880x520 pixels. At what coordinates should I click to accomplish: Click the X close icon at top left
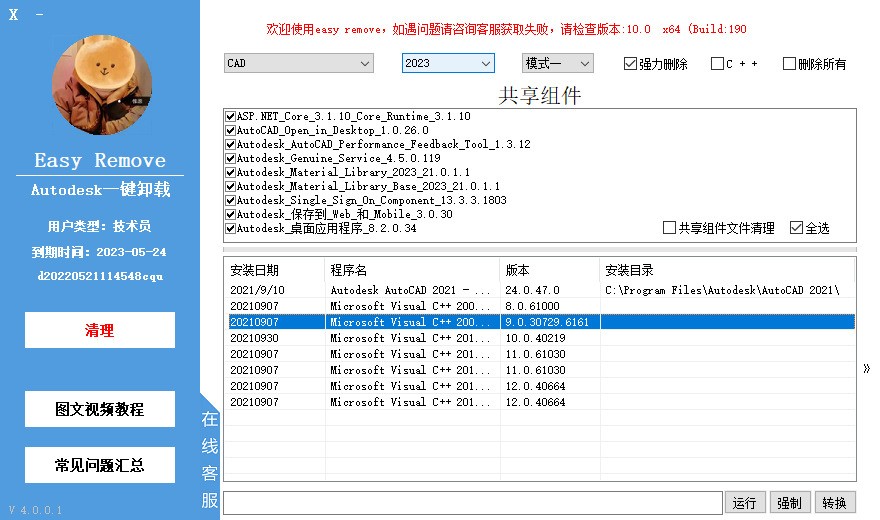[x=13, y=15]
